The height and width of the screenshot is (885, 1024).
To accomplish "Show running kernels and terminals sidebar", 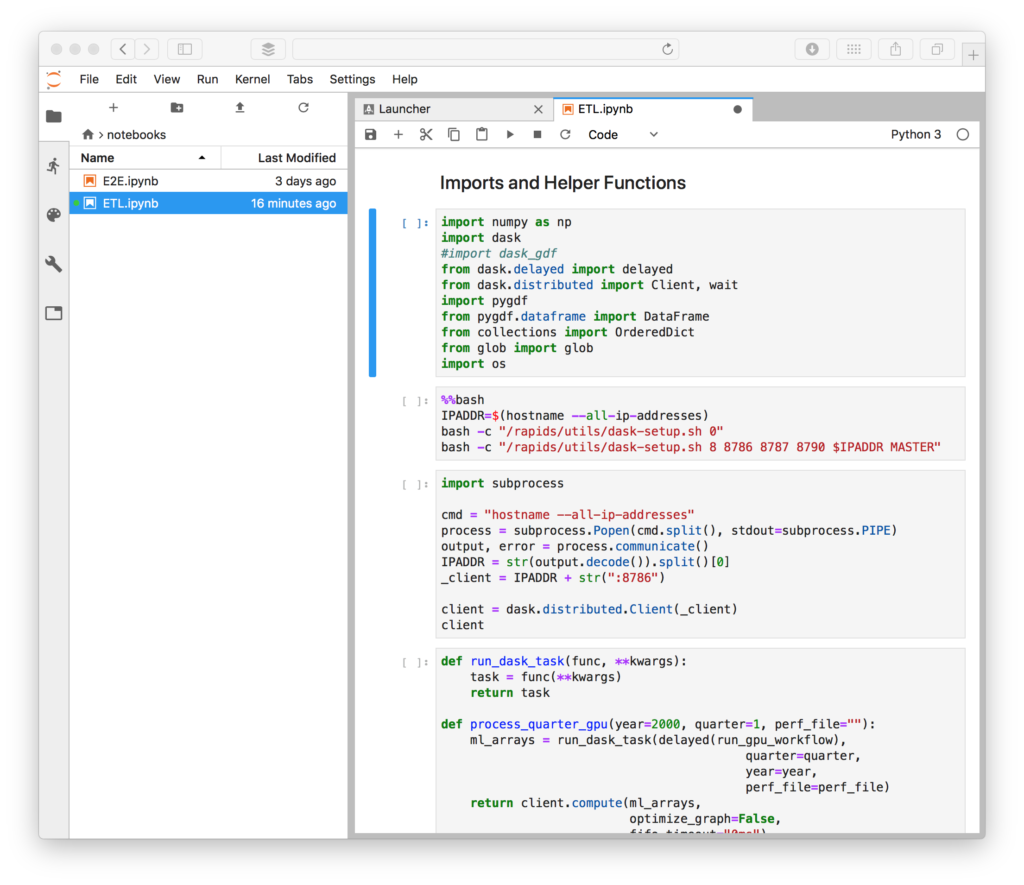I will click(52, 167).
